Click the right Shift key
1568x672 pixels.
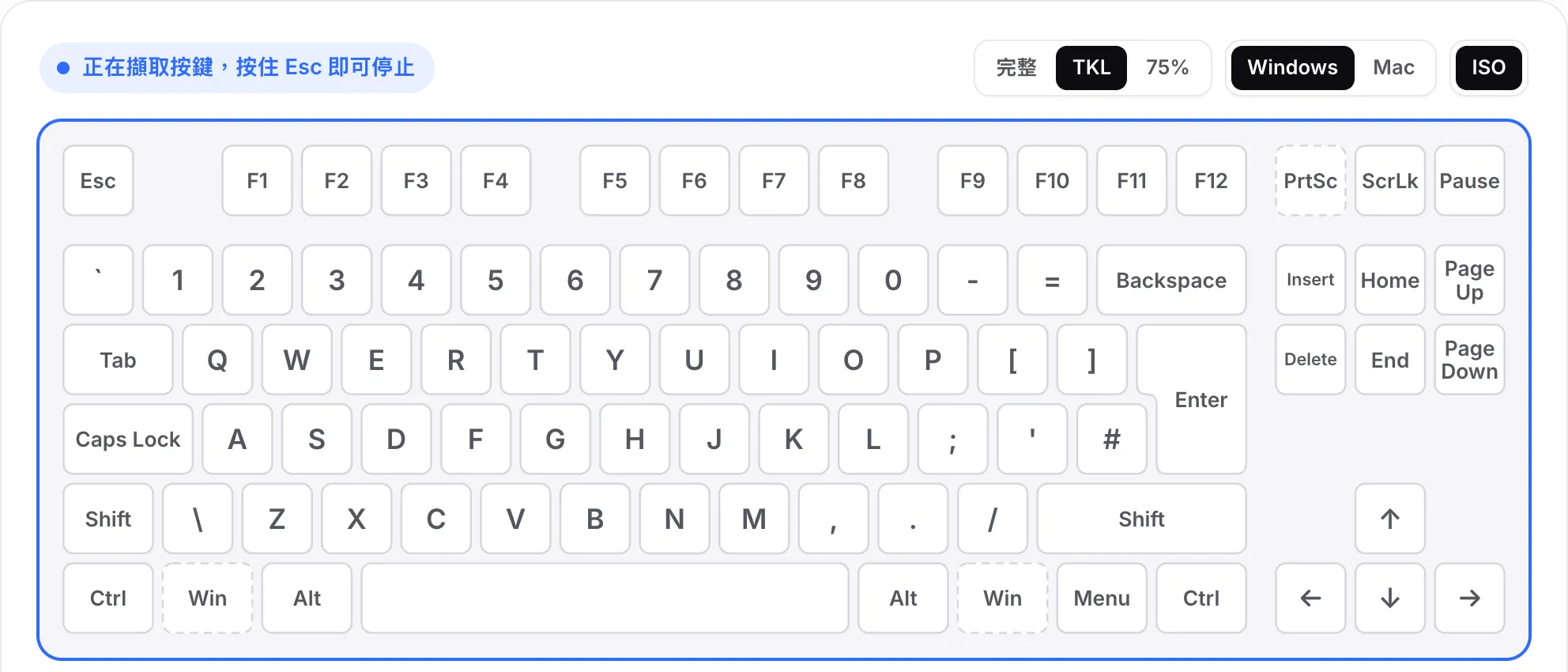coord(1141,519)
